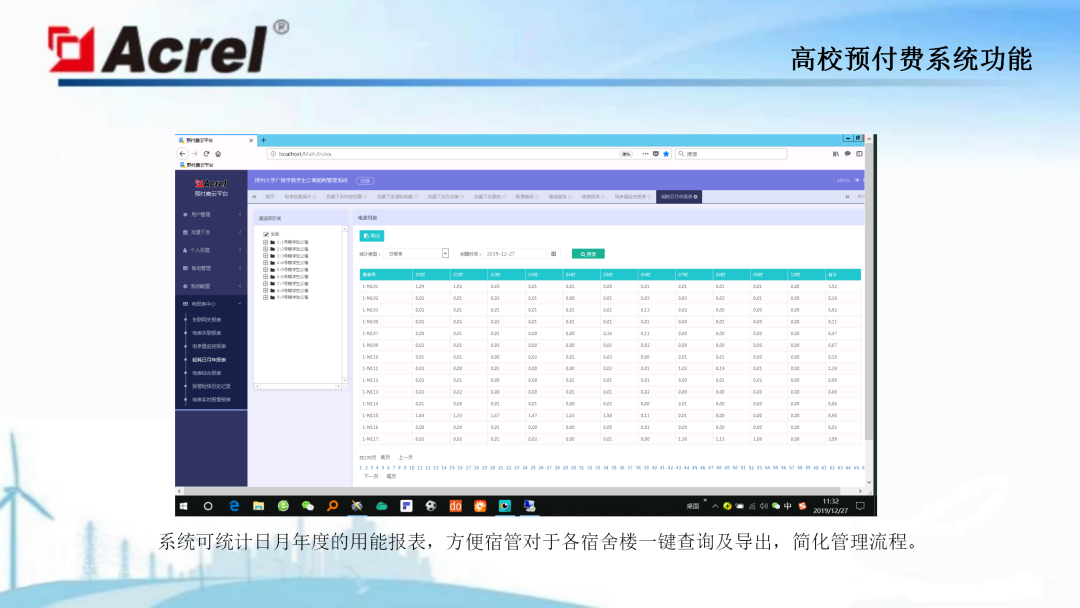Open the Windows notification center icon
The height and width of the screenshot is (608, 1080).
point(860,506)
